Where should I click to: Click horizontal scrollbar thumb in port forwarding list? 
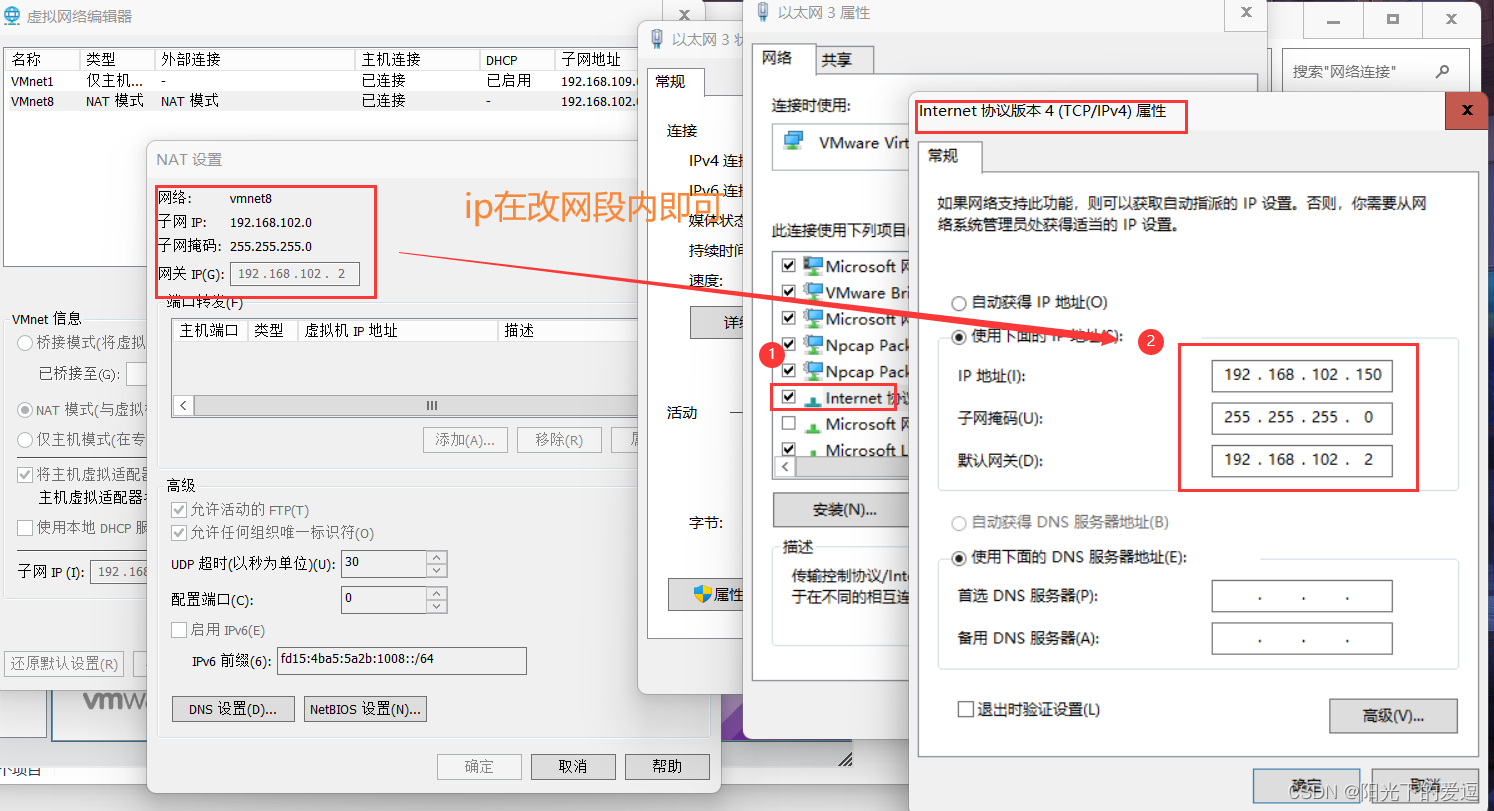(432, 406)
